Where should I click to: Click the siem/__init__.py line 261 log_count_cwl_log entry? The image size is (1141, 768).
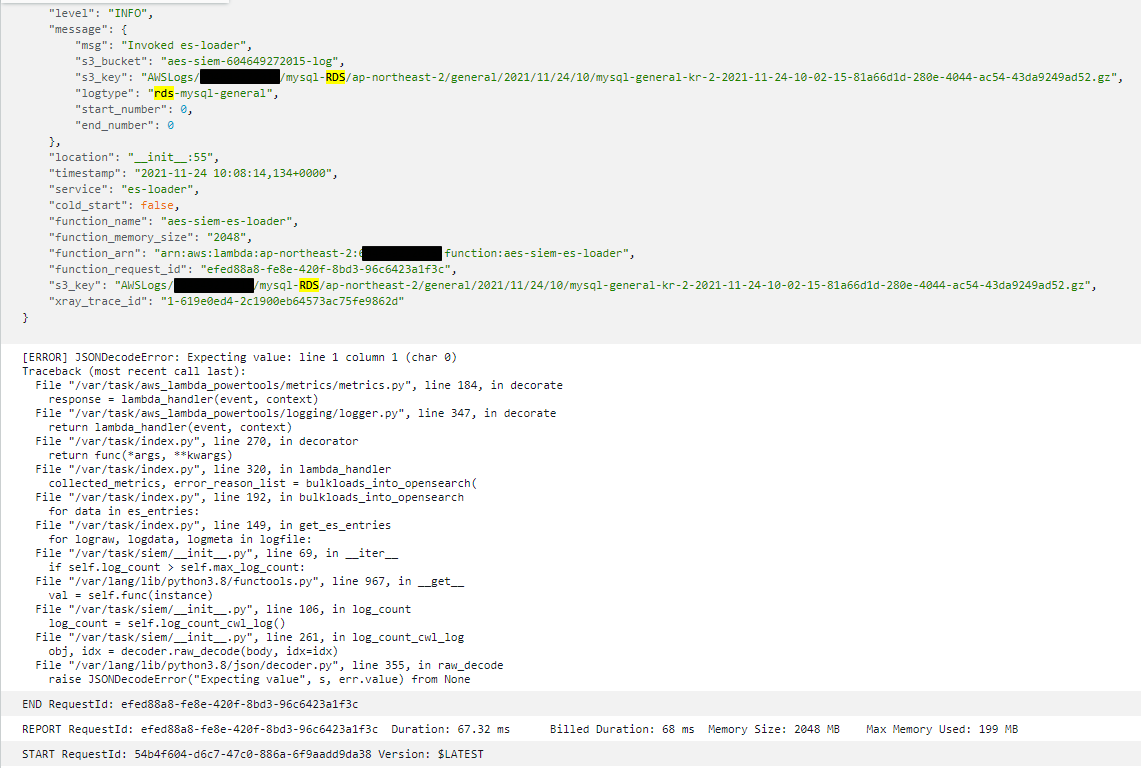tap(250, 637)
